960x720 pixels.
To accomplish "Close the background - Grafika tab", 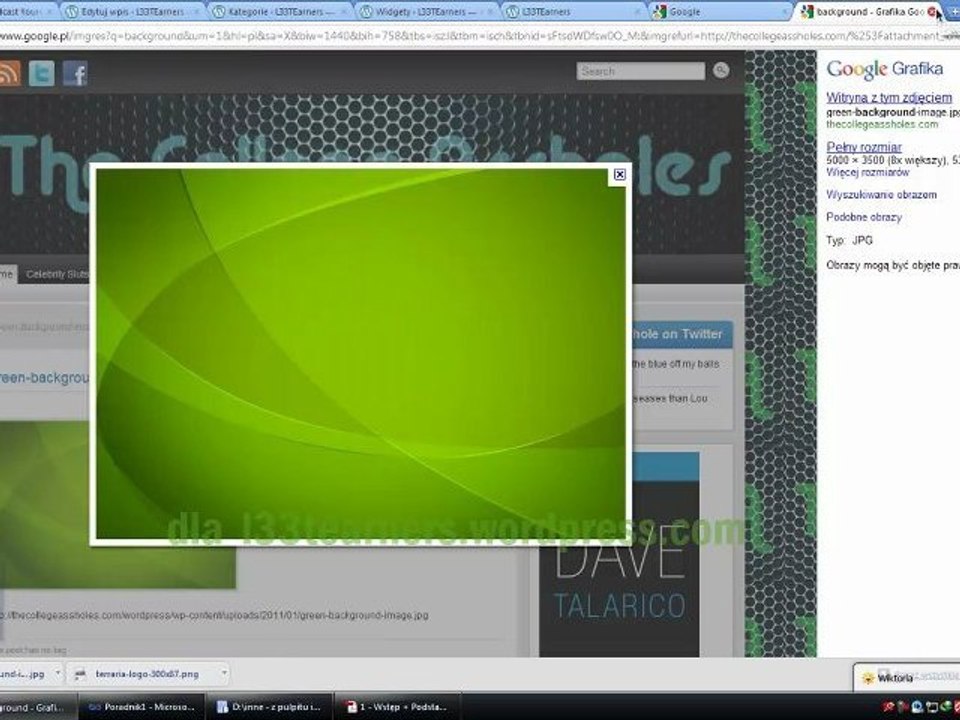I will [932, 12].
